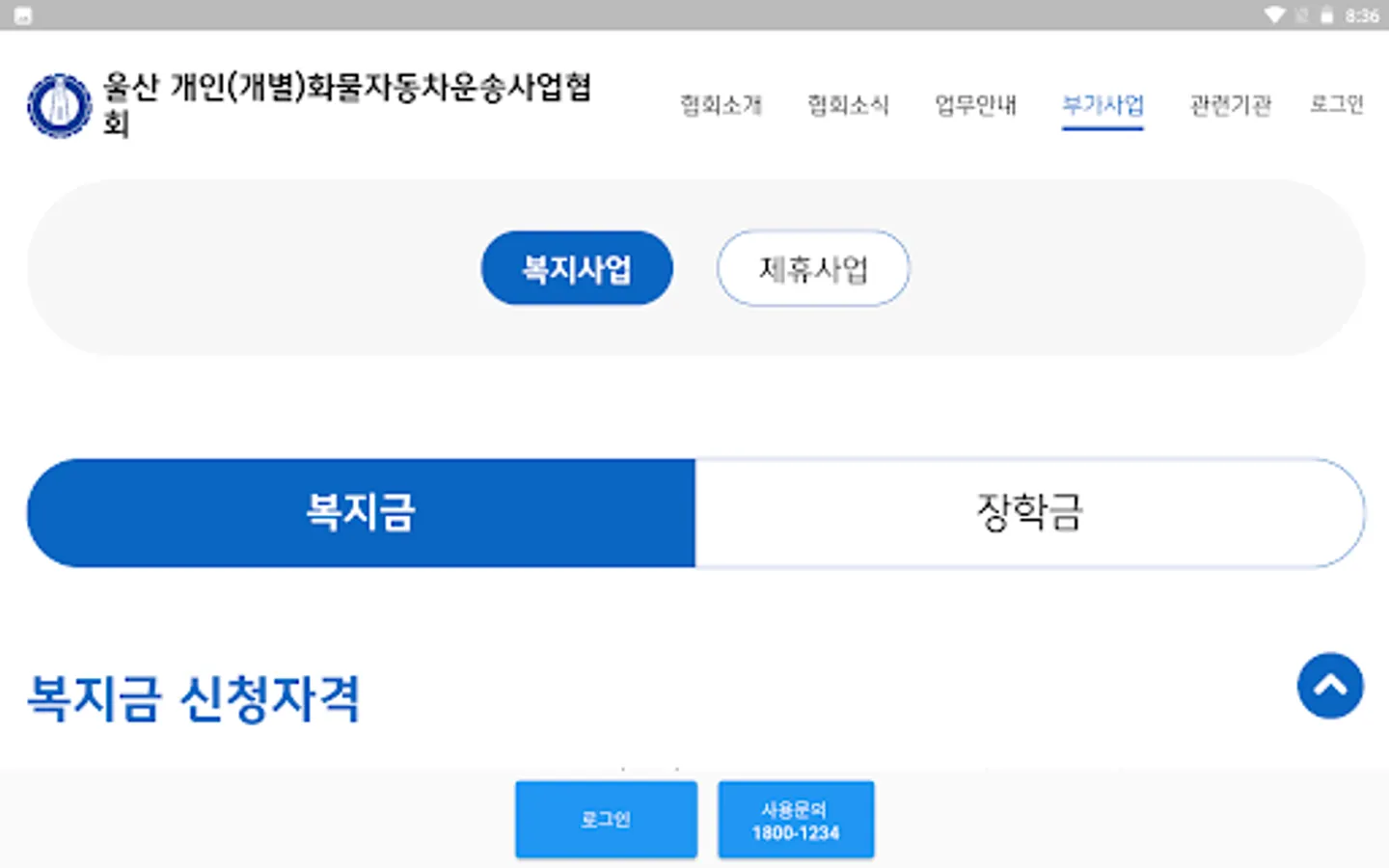Tap the scroll-to-top chevron button
Screen dimensions: 1389x868
point(1330,686)
